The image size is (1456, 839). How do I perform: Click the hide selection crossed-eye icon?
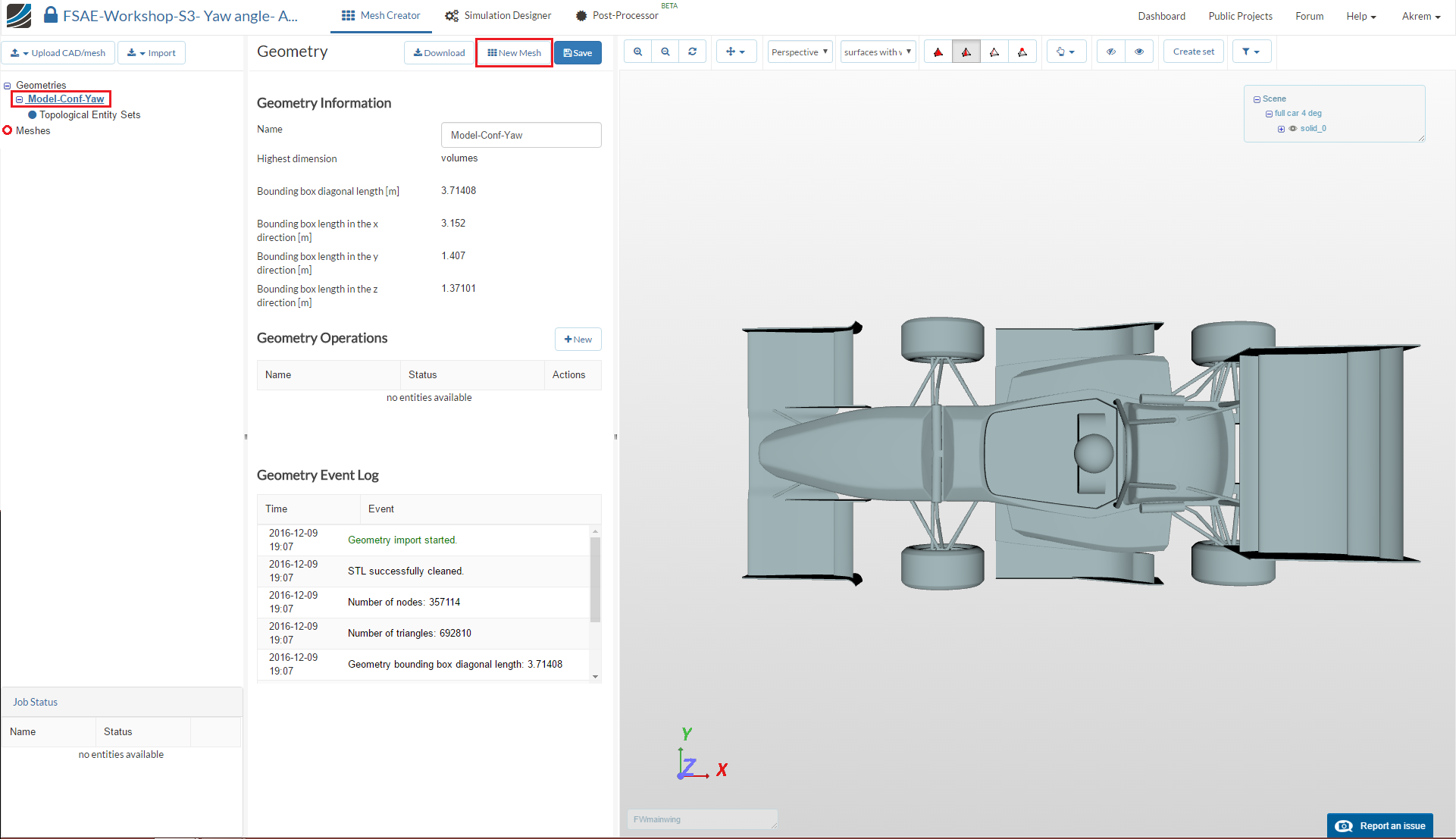click(x=1110, y=52)
